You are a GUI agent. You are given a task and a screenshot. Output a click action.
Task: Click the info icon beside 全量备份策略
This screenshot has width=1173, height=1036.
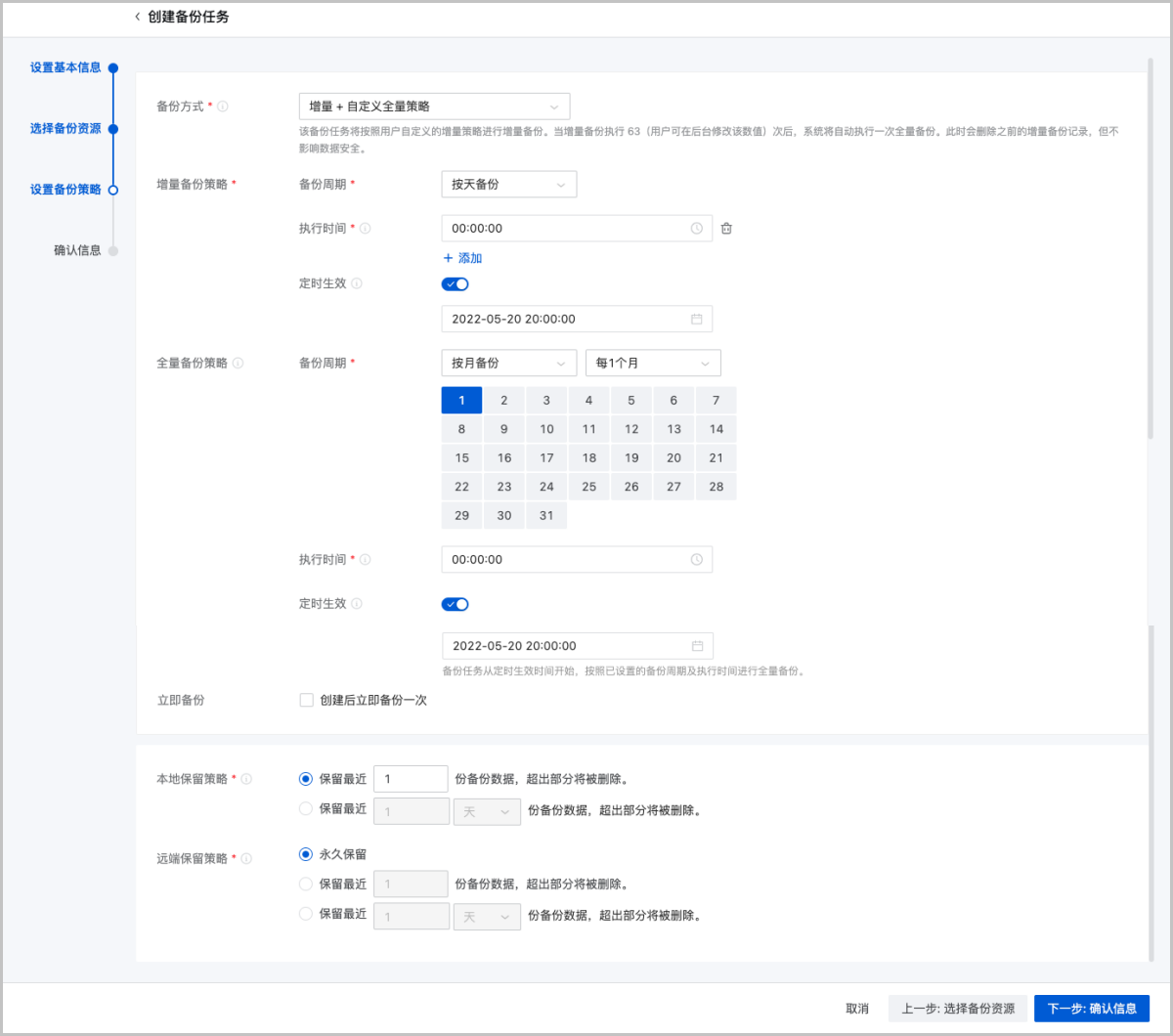pos(239,364)
